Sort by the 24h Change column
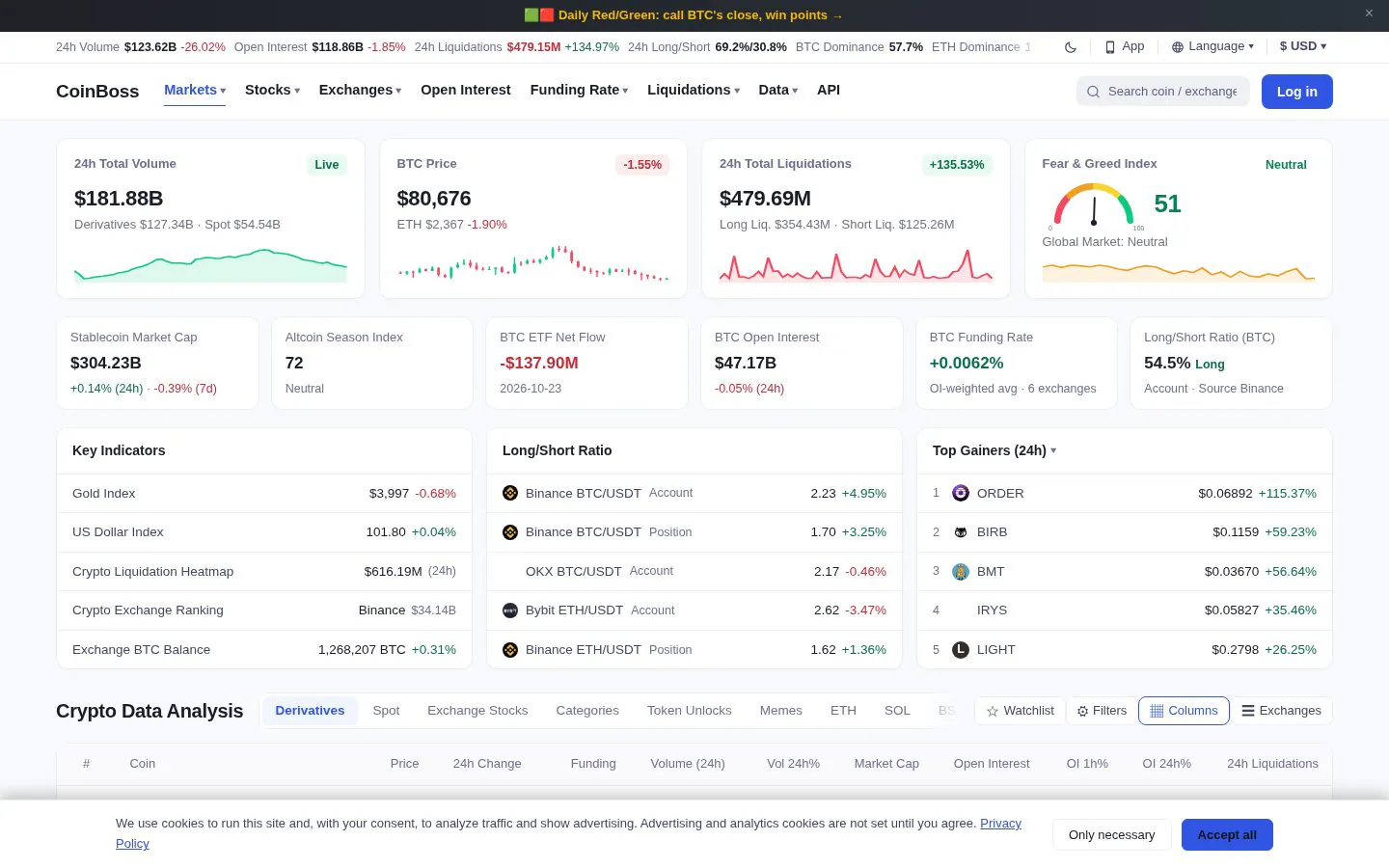 [x=487, y=764]
